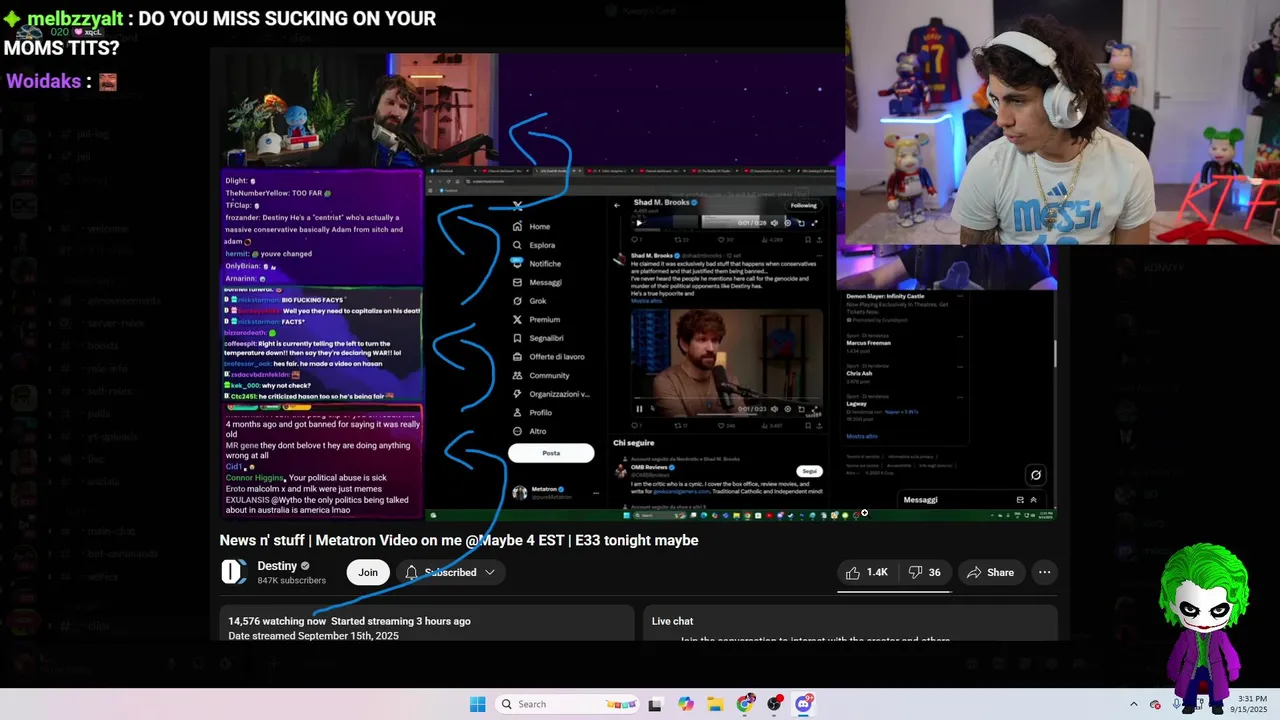Open Premium in the X sidebar
This screenshot has height=720, width=1280.
[x=536, y=319]
